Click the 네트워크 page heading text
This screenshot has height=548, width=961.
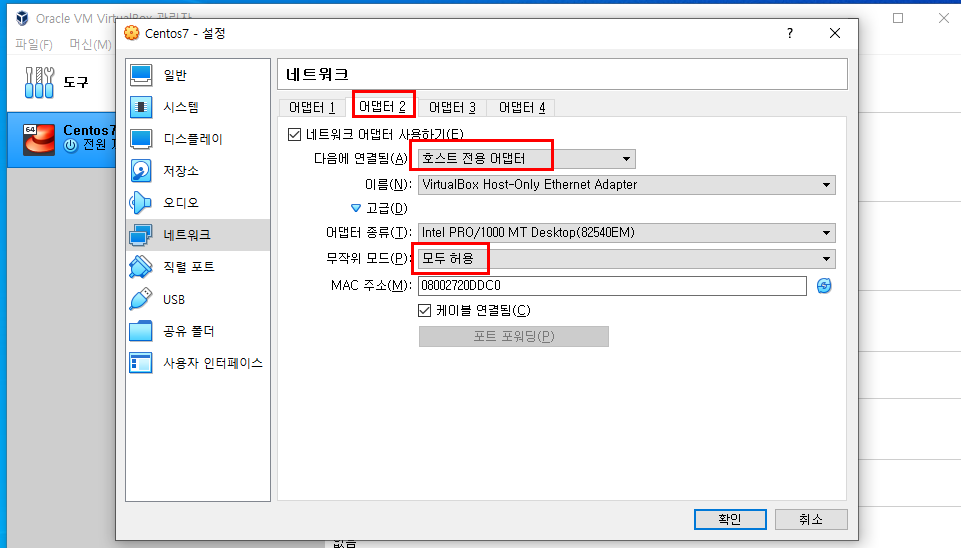[317, 75]
